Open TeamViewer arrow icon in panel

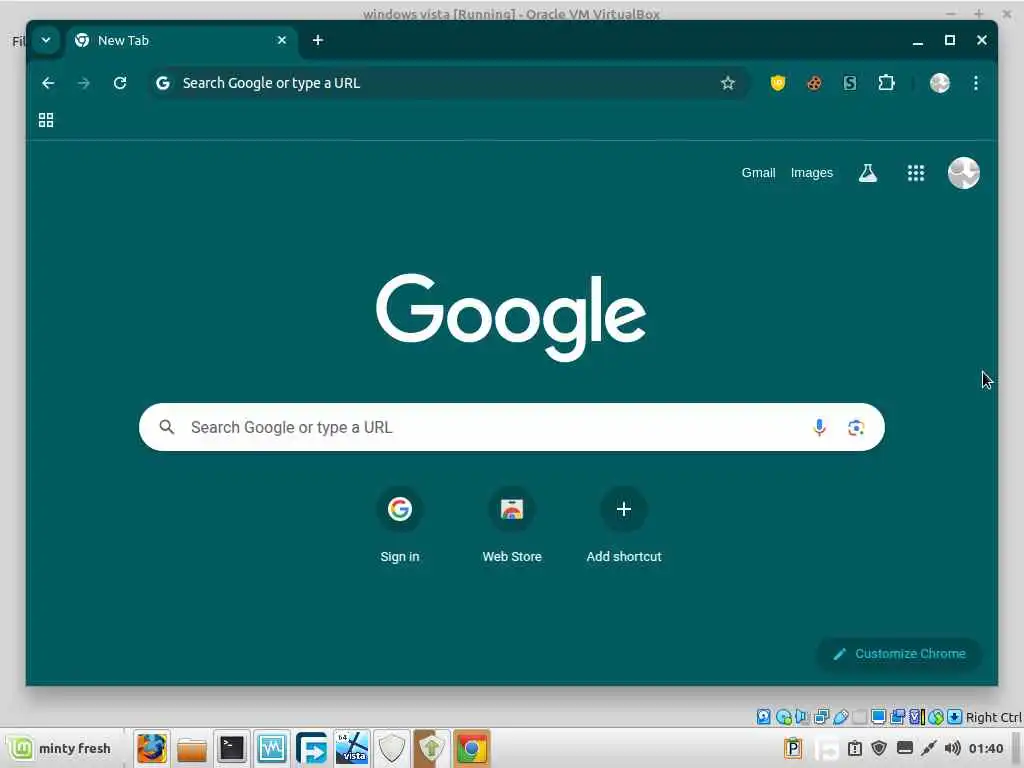(x=312, y=748)
